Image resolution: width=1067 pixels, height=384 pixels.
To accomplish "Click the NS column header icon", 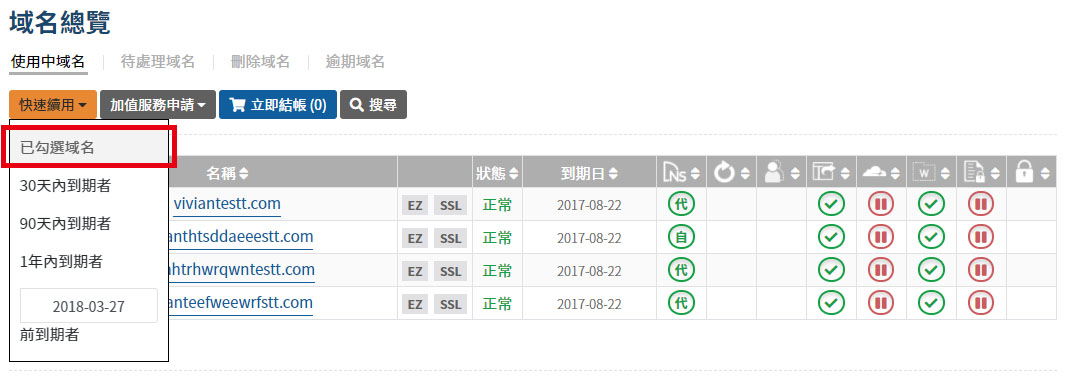I will [x=675, y=173].
